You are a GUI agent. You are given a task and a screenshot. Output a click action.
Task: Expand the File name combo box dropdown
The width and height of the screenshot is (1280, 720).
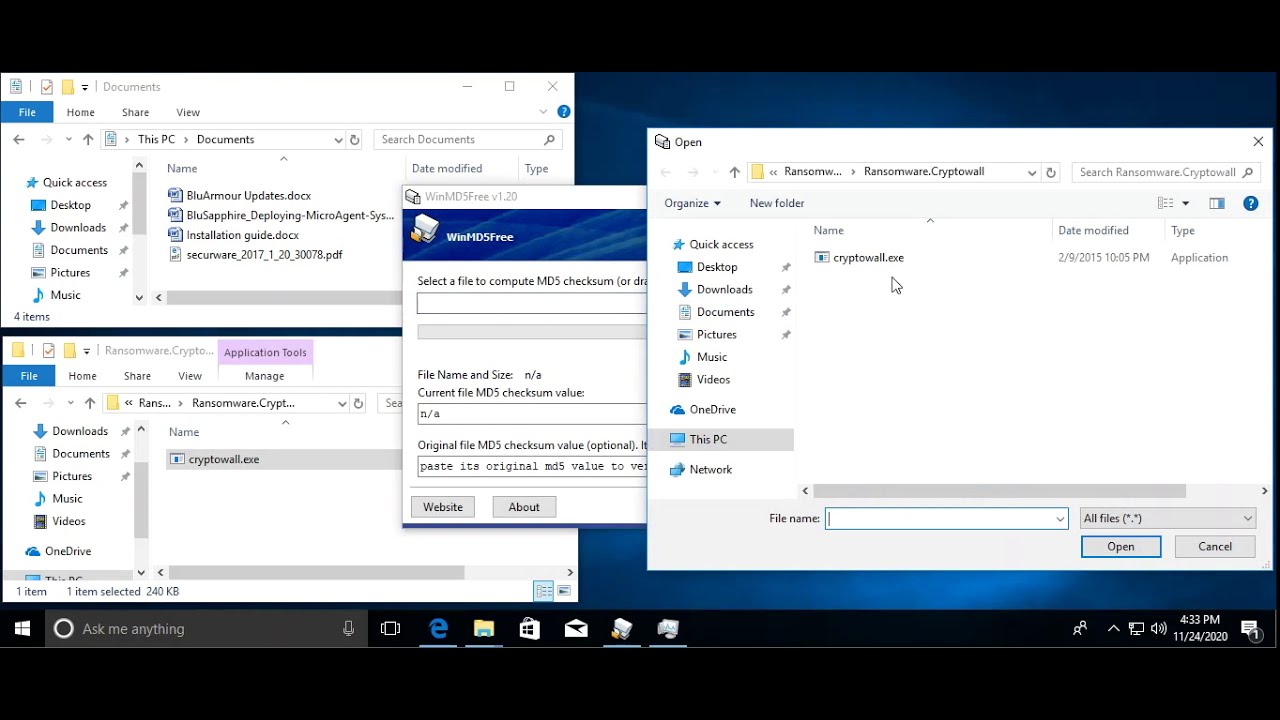tap(1060, 519)
